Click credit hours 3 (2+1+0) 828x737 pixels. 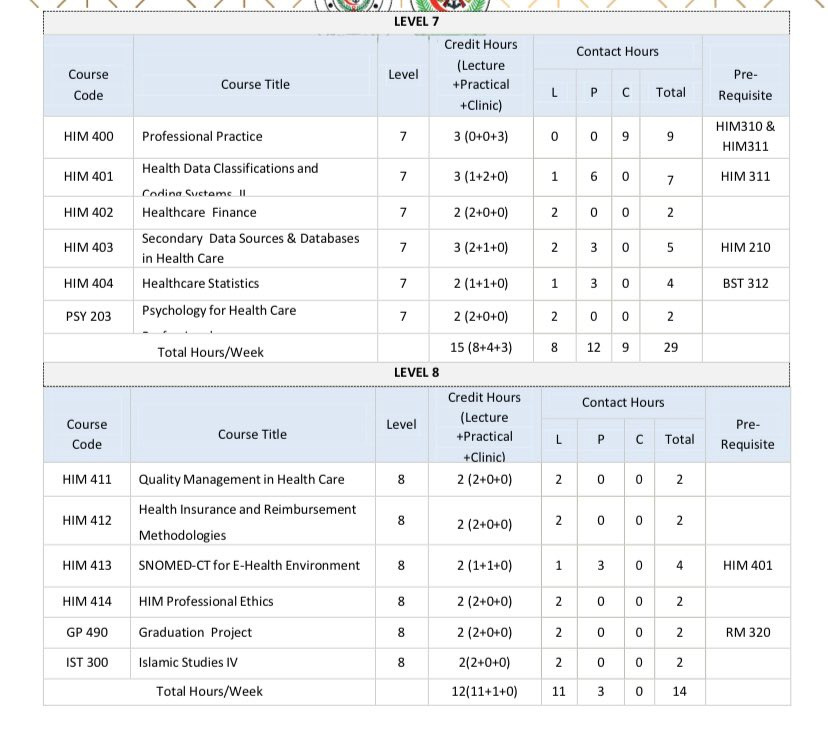tap(481, 248)
